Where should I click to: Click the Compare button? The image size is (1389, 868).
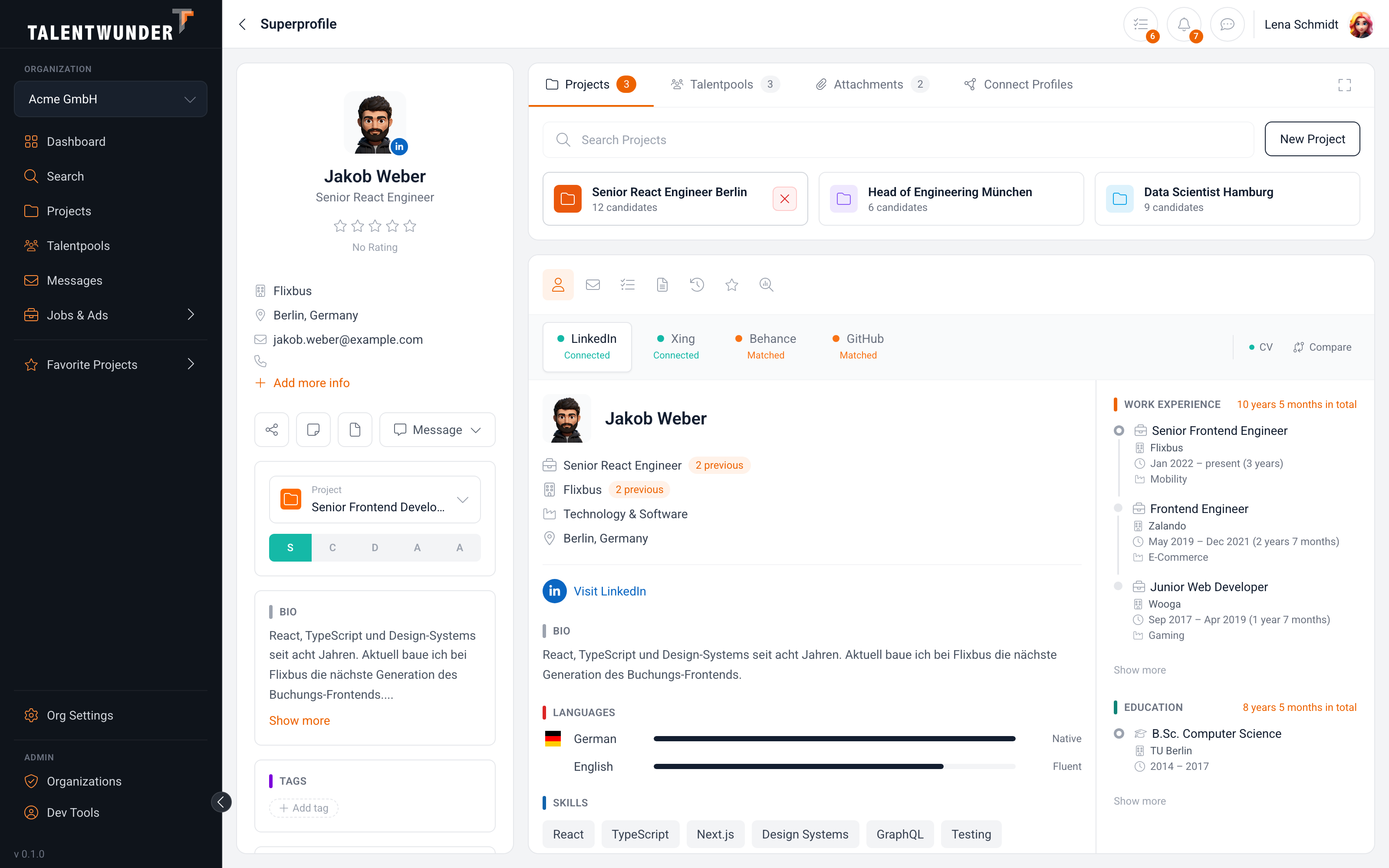pyautogui.click(x=1323, y=347)
